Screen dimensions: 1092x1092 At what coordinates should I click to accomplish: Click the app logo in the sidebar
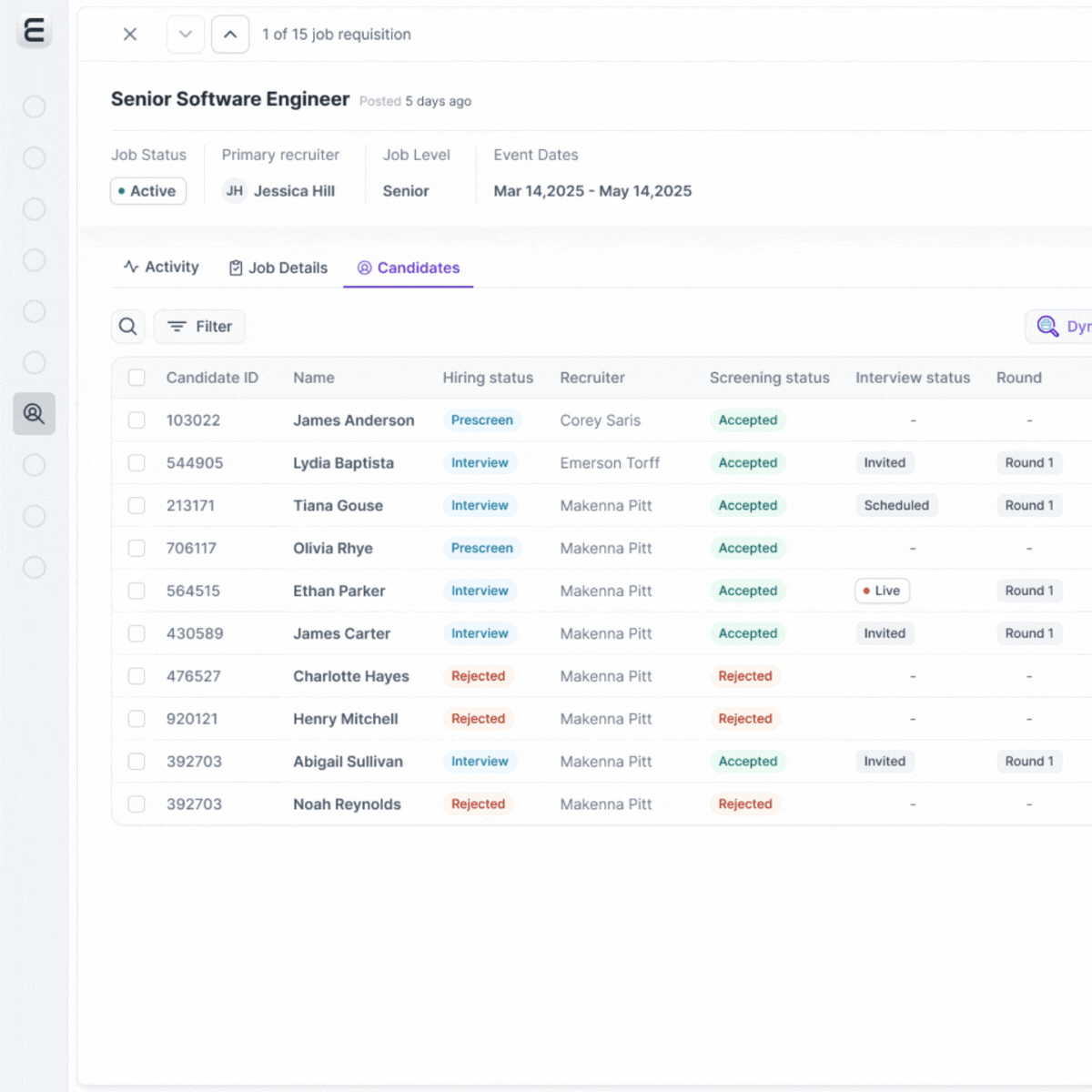tap(34, 31)
